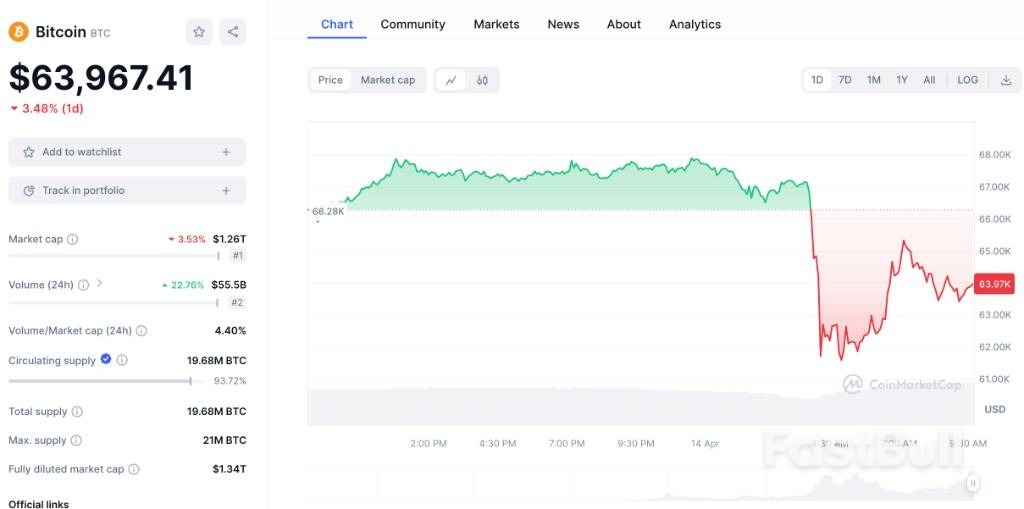Expand Volume (24h) chevron arrow

(x=99, y=284)
